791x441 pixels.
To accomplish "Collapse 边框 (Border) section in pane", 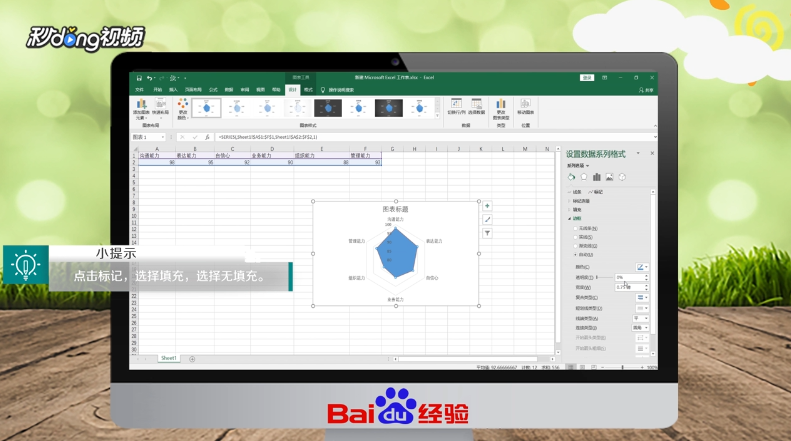I will coord(575,218).
